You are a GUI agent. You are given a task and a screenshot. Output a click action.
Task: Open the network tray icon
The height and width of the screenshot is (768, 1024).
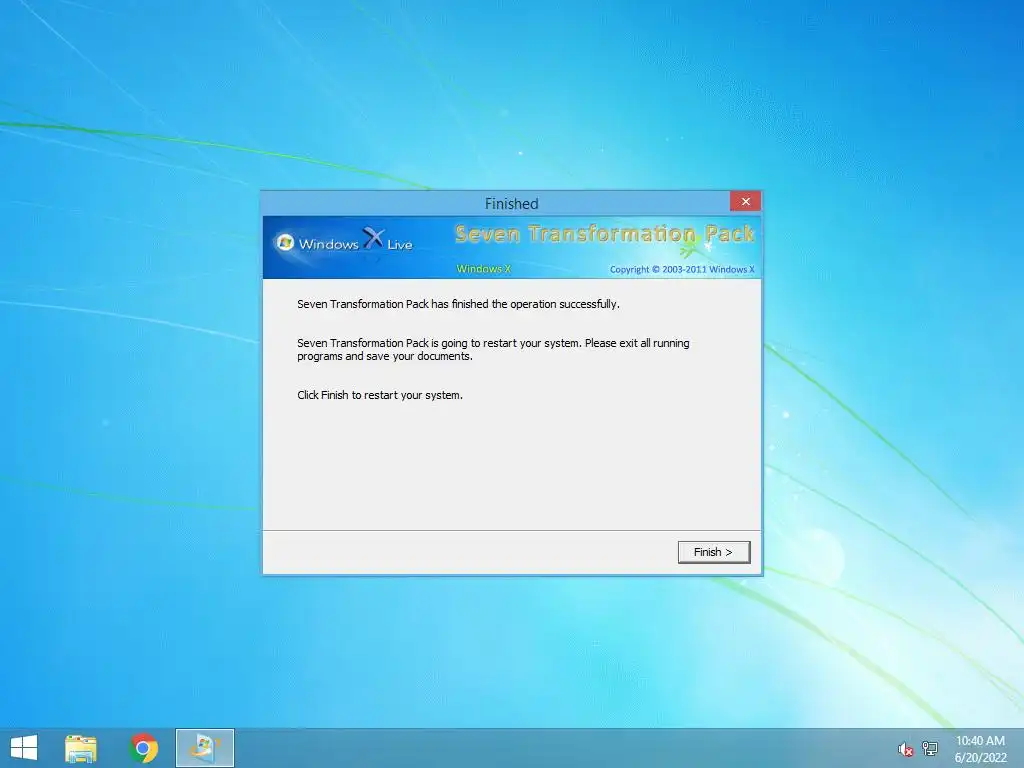click(929, 749)
